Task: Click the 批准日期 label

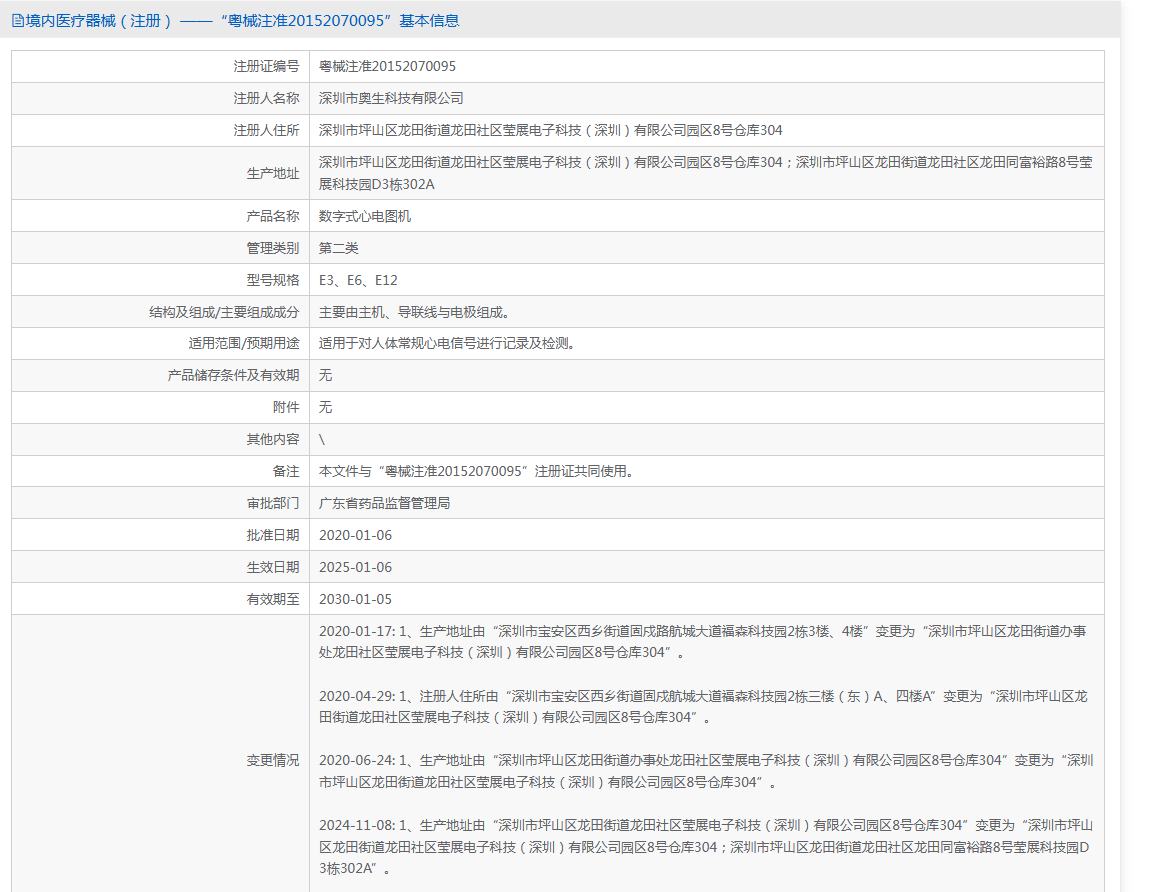Action: coord(273,536)
